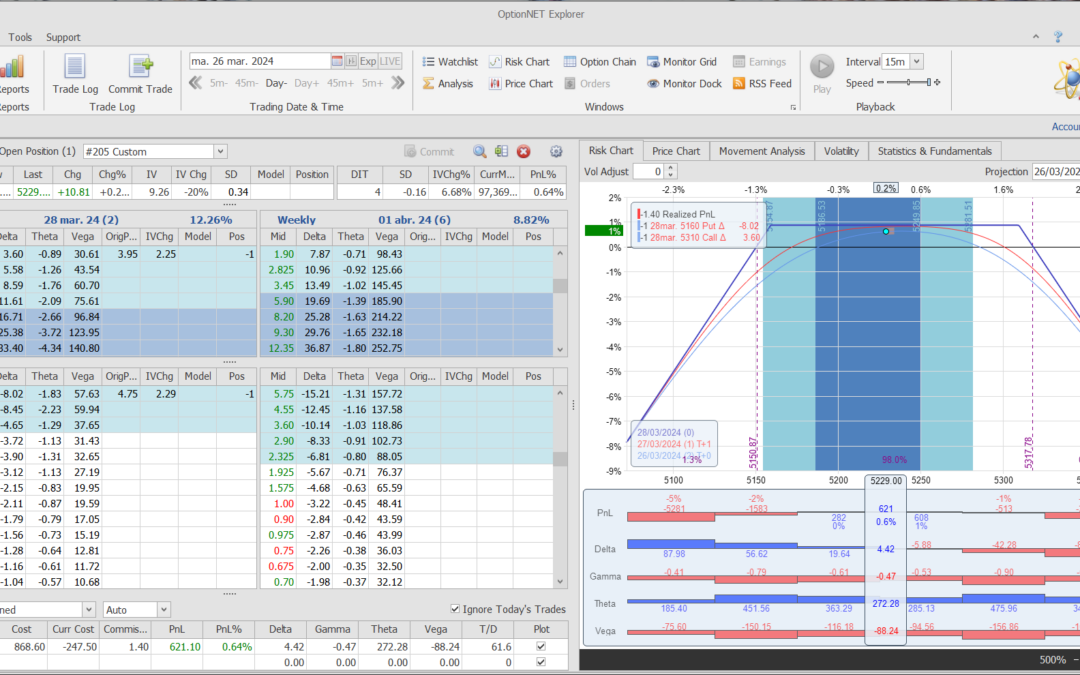
Task: Open the playback Interval 15m dropdown
Action: pos(916,62)
